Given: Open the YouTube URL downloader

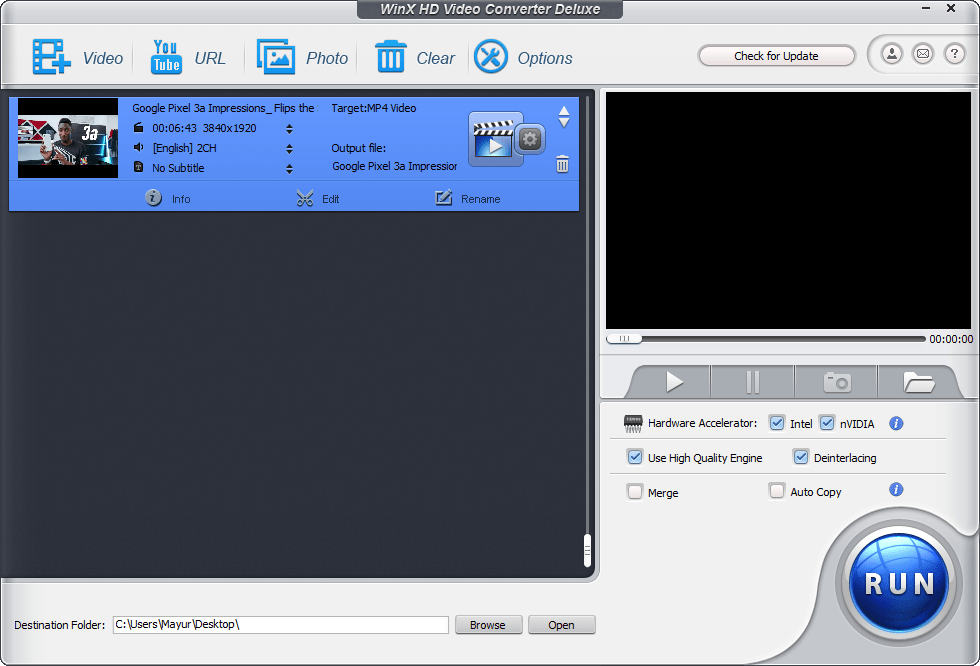Looking at the screenshot, I should point(166,57).
